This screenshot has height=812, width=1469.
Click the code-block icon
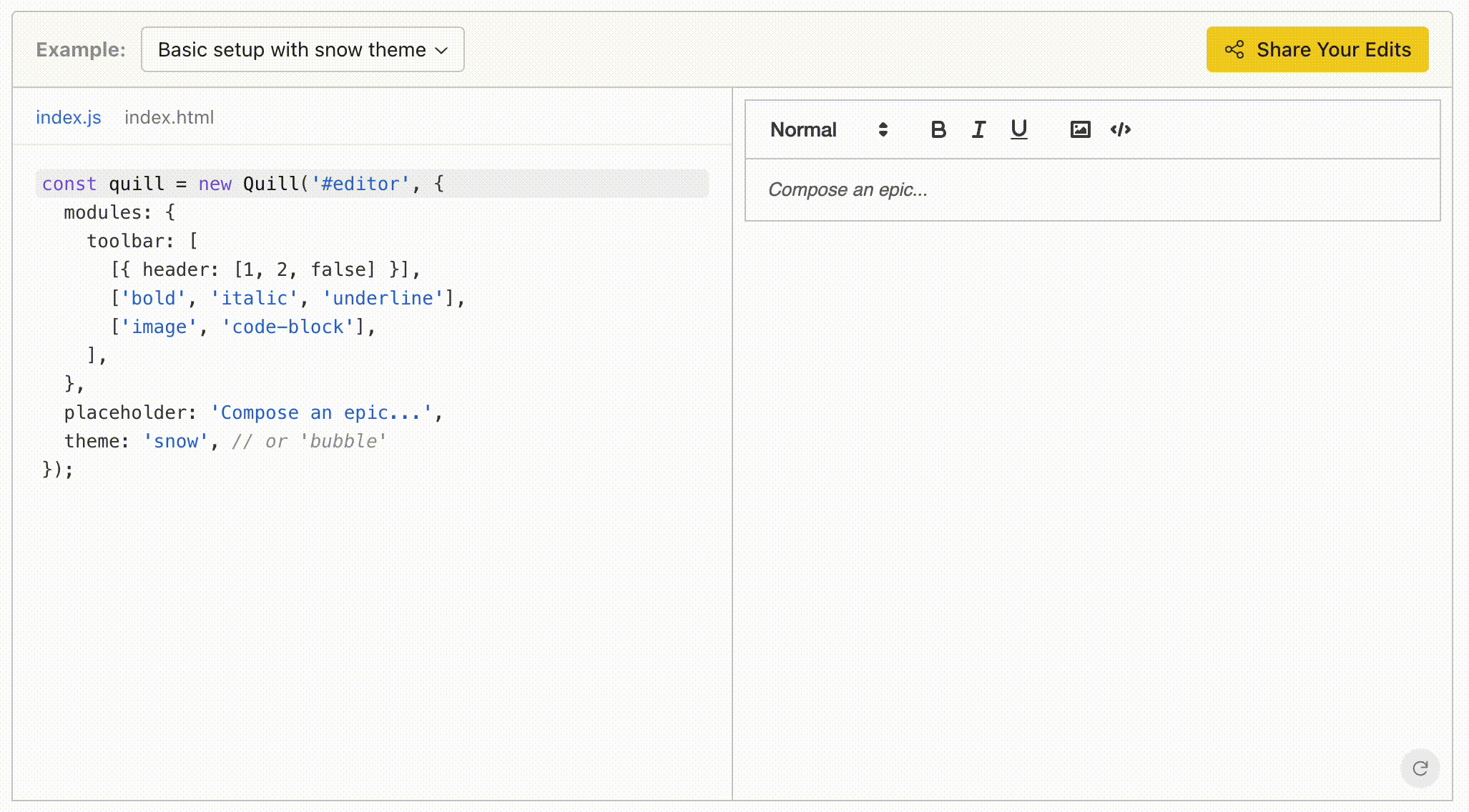pyautogui.click(x=1120, y=129)
